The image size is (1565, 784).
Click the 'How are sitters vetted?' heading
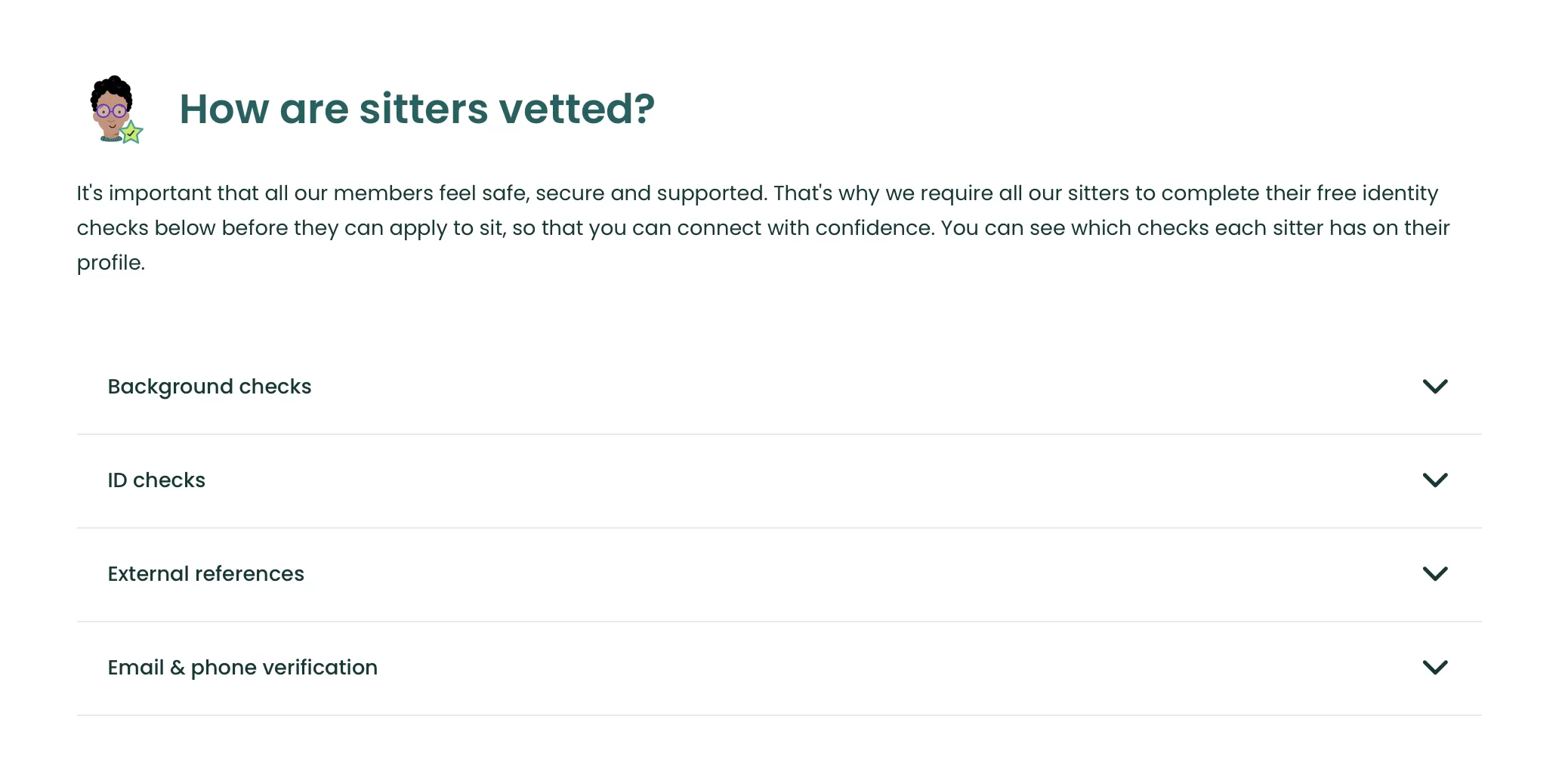(416, 109)
